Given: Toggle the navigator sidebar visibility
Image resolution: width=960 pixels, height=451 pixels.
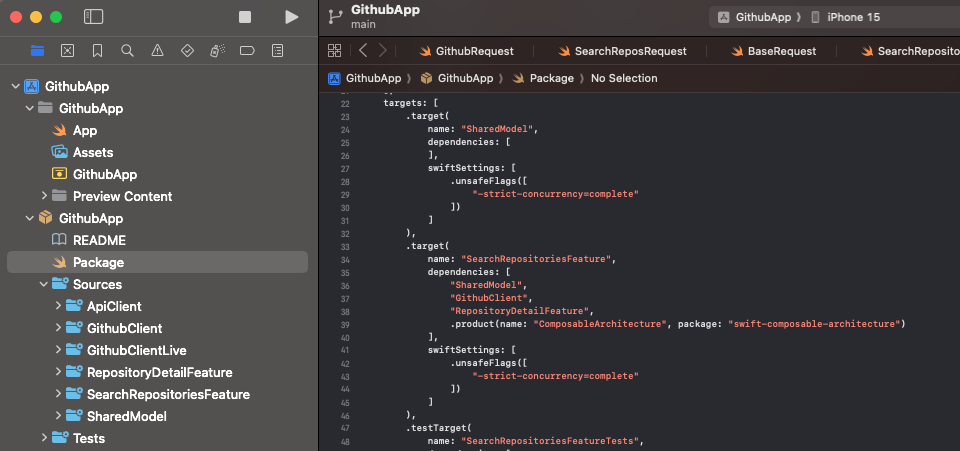Looking at the screenshot, I should coord(93,17).
